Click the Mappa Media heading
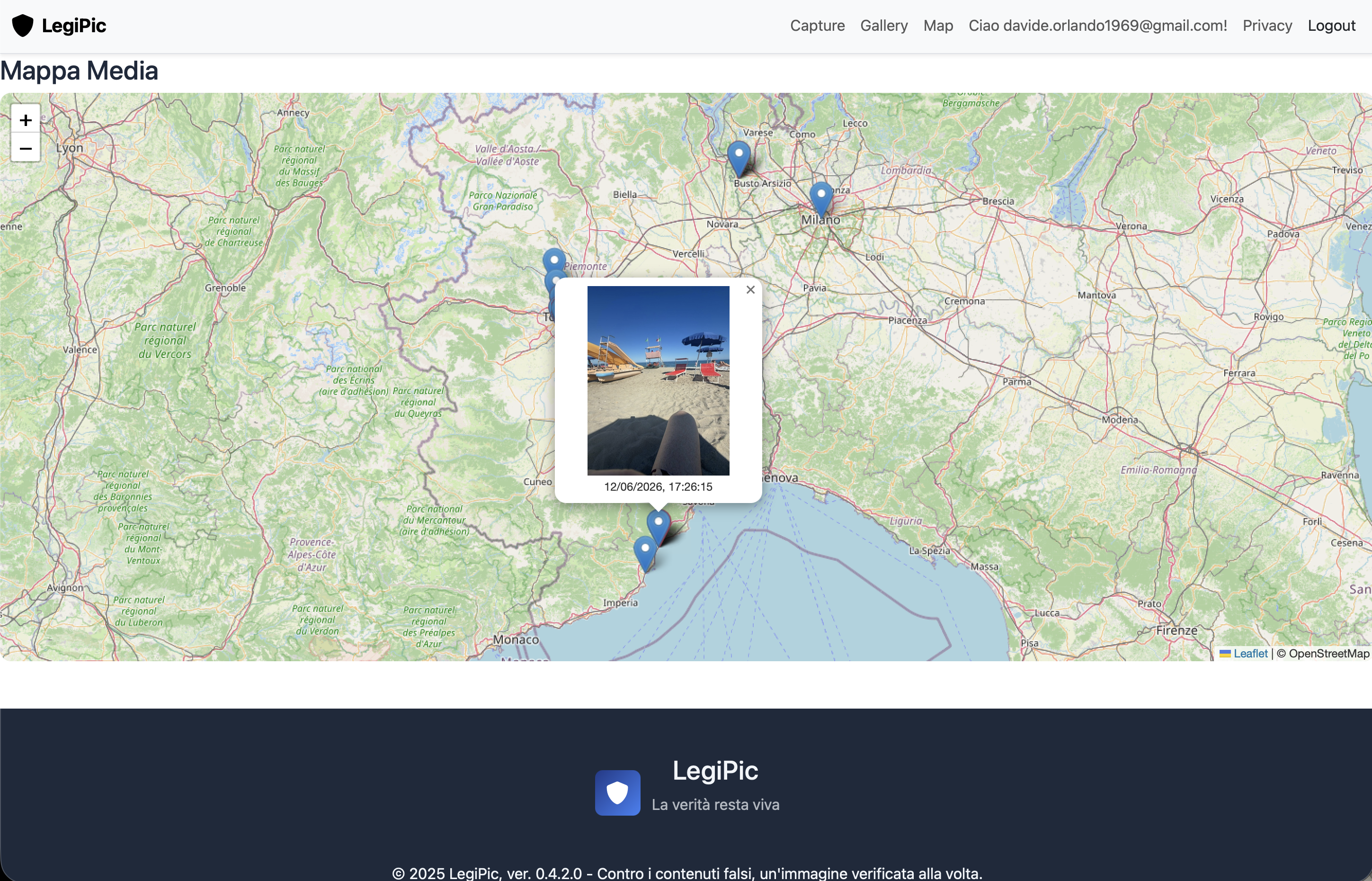 [x=79, y=71]
